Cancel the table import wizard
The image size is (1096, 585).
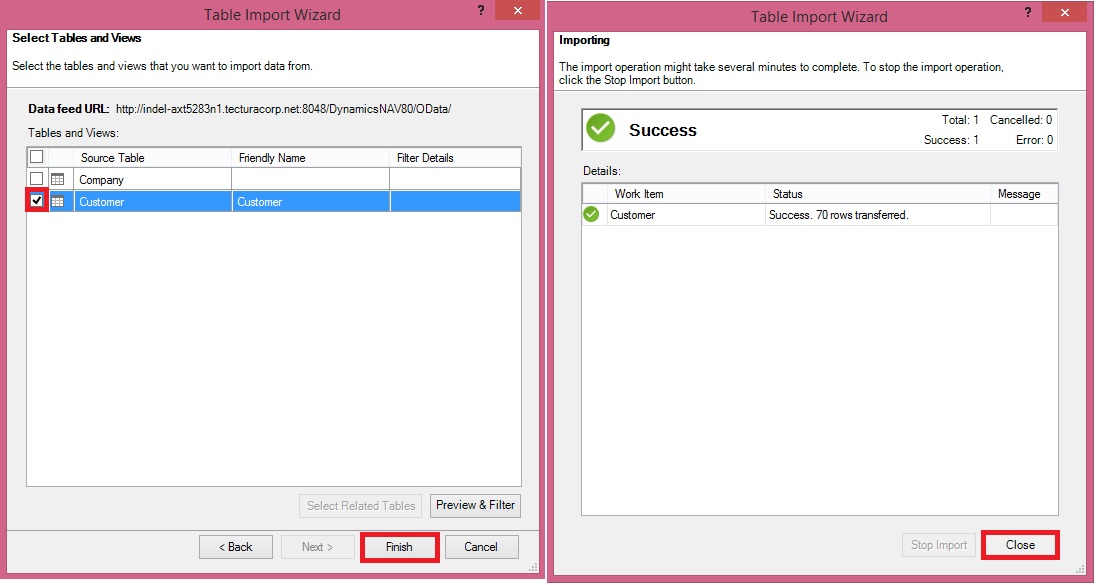(x=481, y=547)
